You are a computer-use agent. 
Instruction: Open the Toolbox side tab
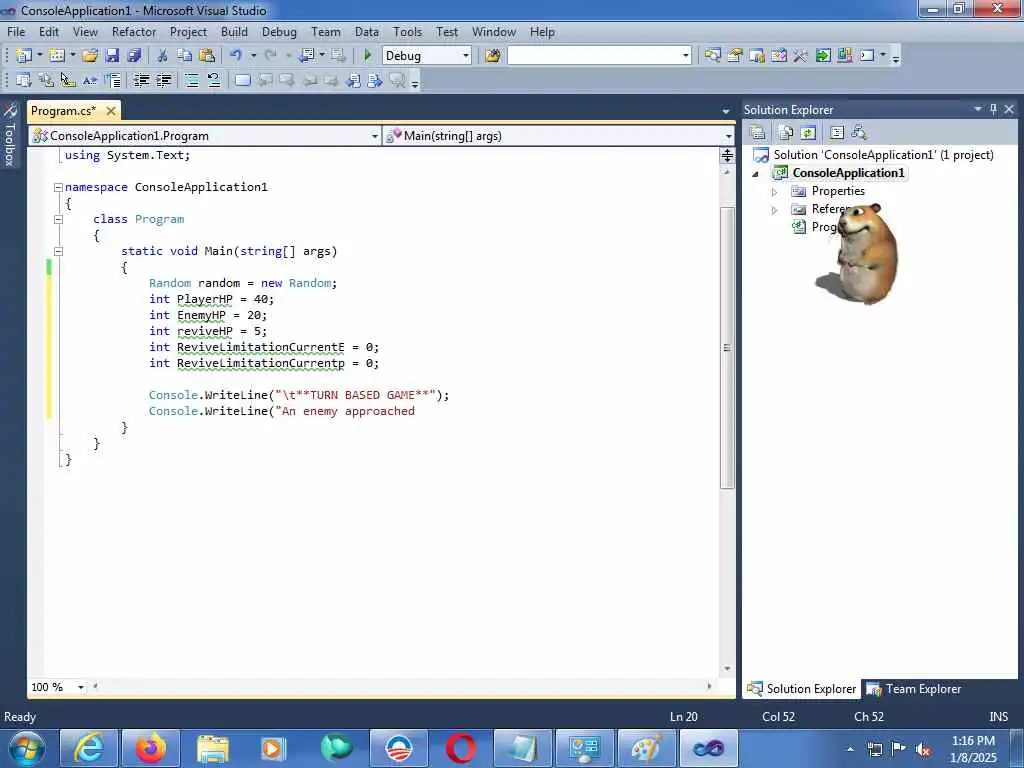coord(10,136)
